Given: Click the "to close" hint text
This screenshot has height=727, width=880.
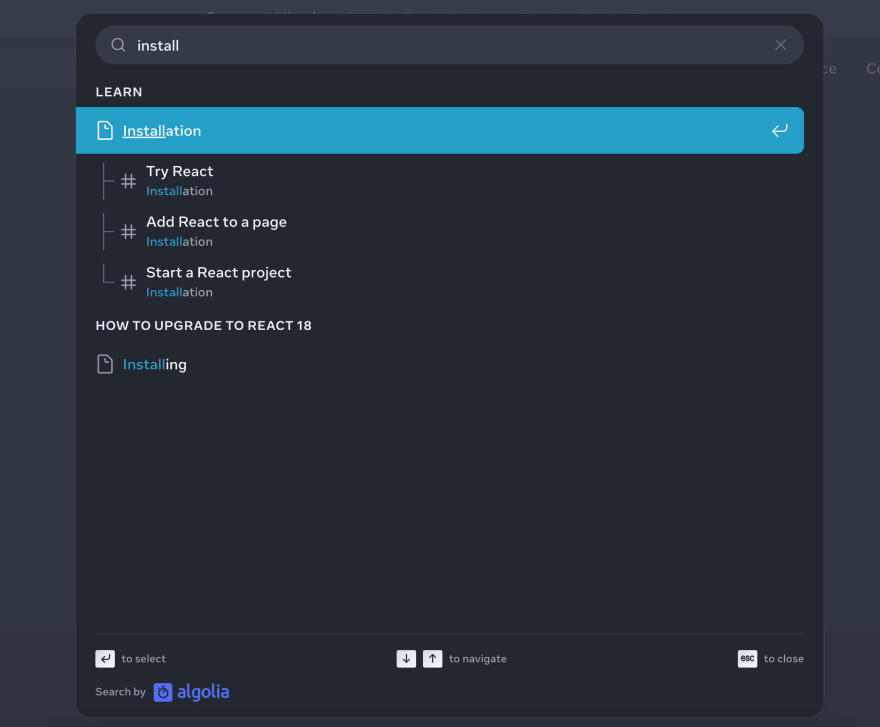Looking at the screenshot, I should point(783,659).
